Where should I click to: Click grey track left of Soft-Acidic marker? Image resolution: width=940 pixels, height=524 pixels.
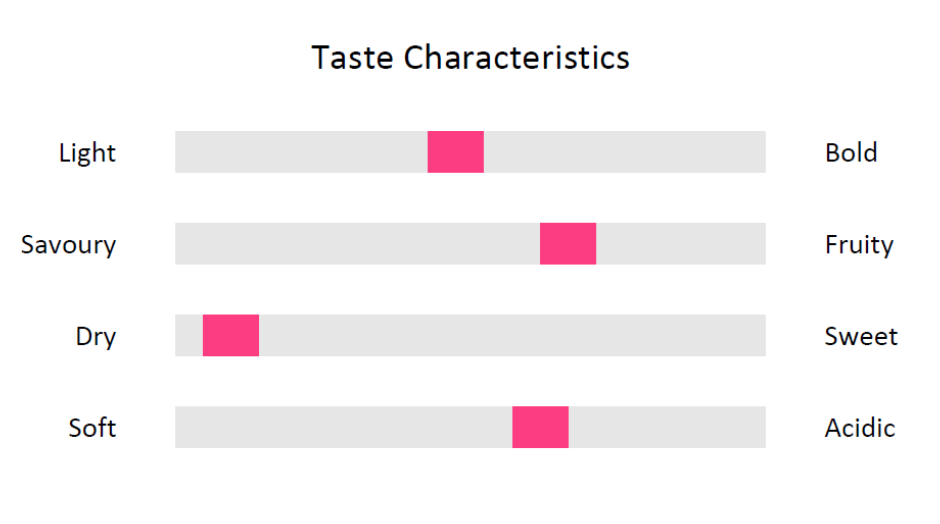[x=344, y=427]
